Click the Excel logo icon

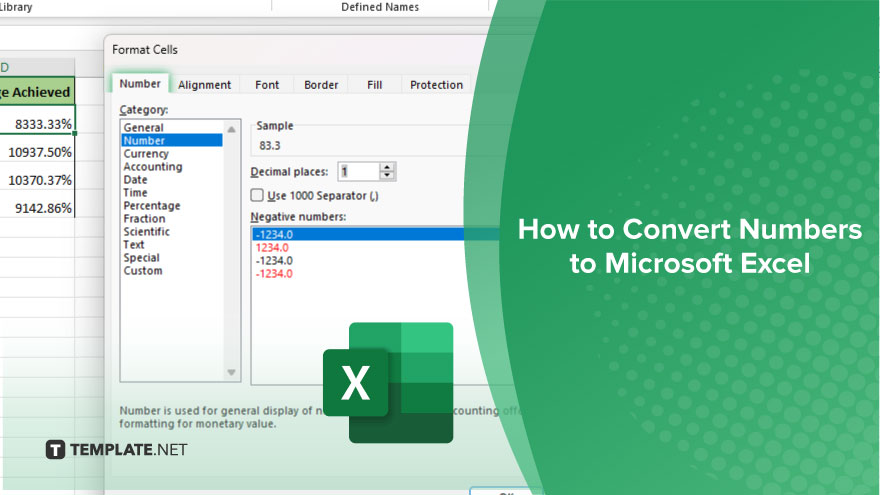point(388,383)
